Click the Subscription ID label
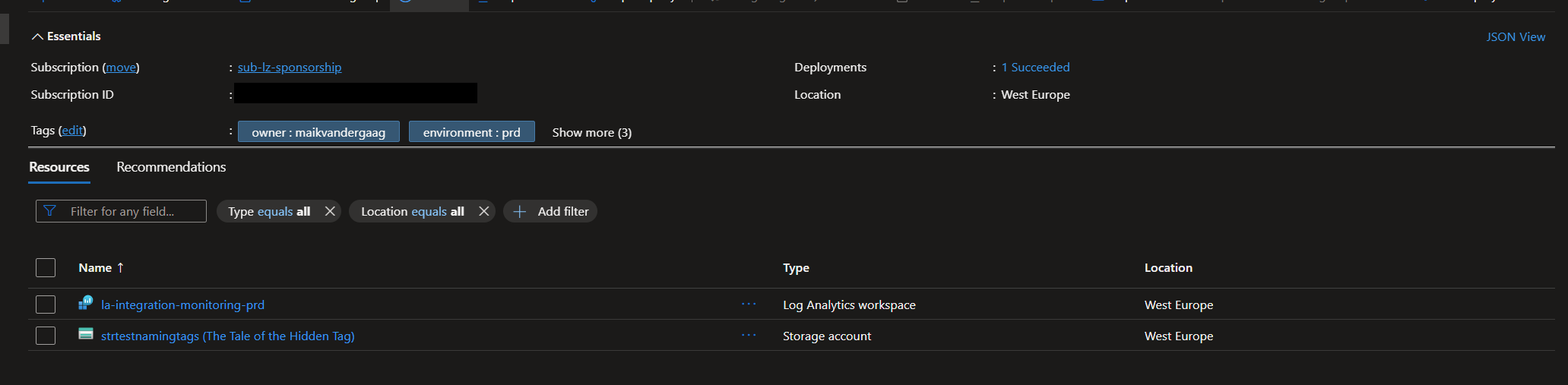Image resolution: width=1568 pixels, height=385 pixels. tap(72, 94)
